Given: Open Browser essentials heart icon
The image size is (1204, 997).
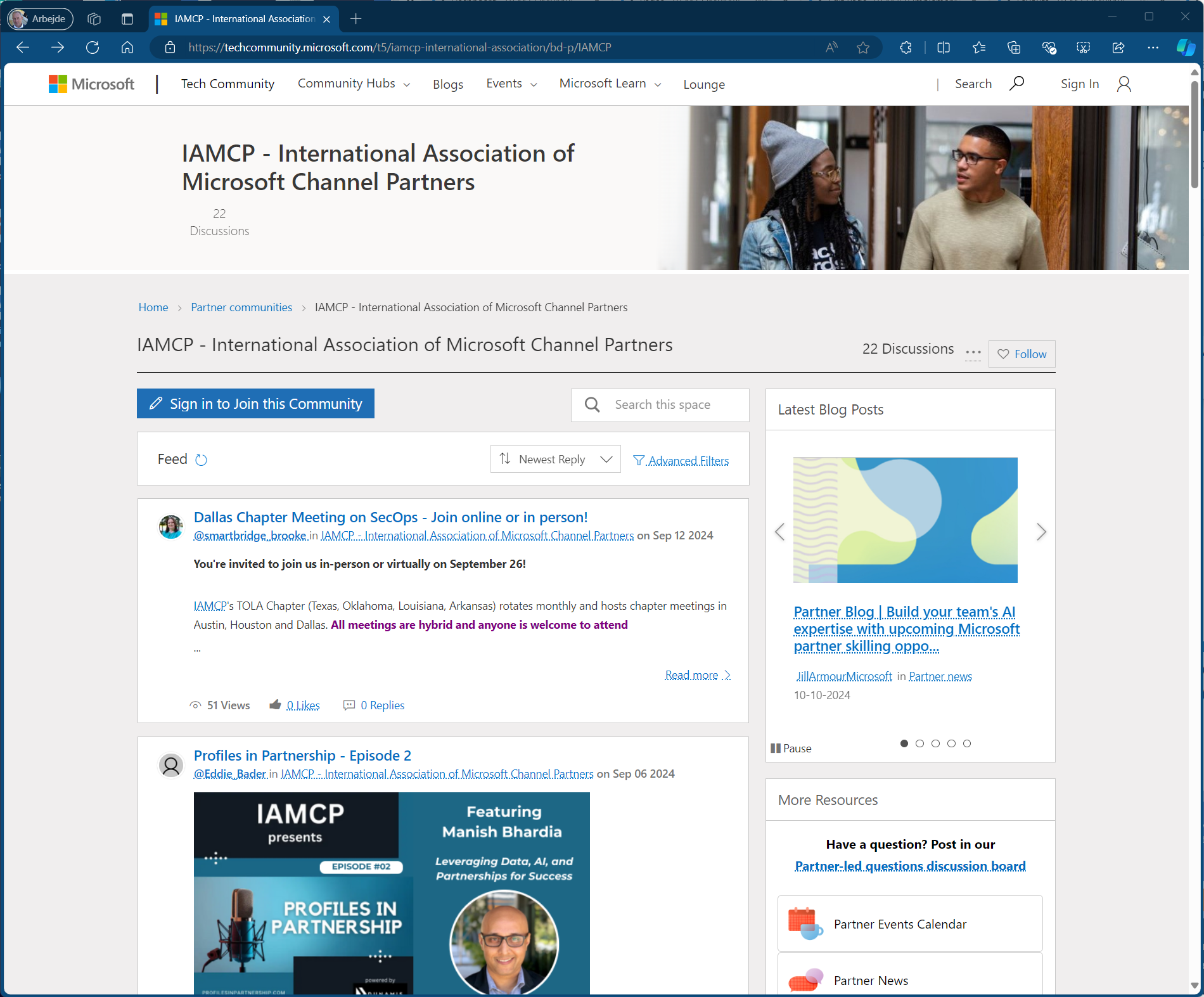Looking at the screenshot, I should [x=1049, y=48].
